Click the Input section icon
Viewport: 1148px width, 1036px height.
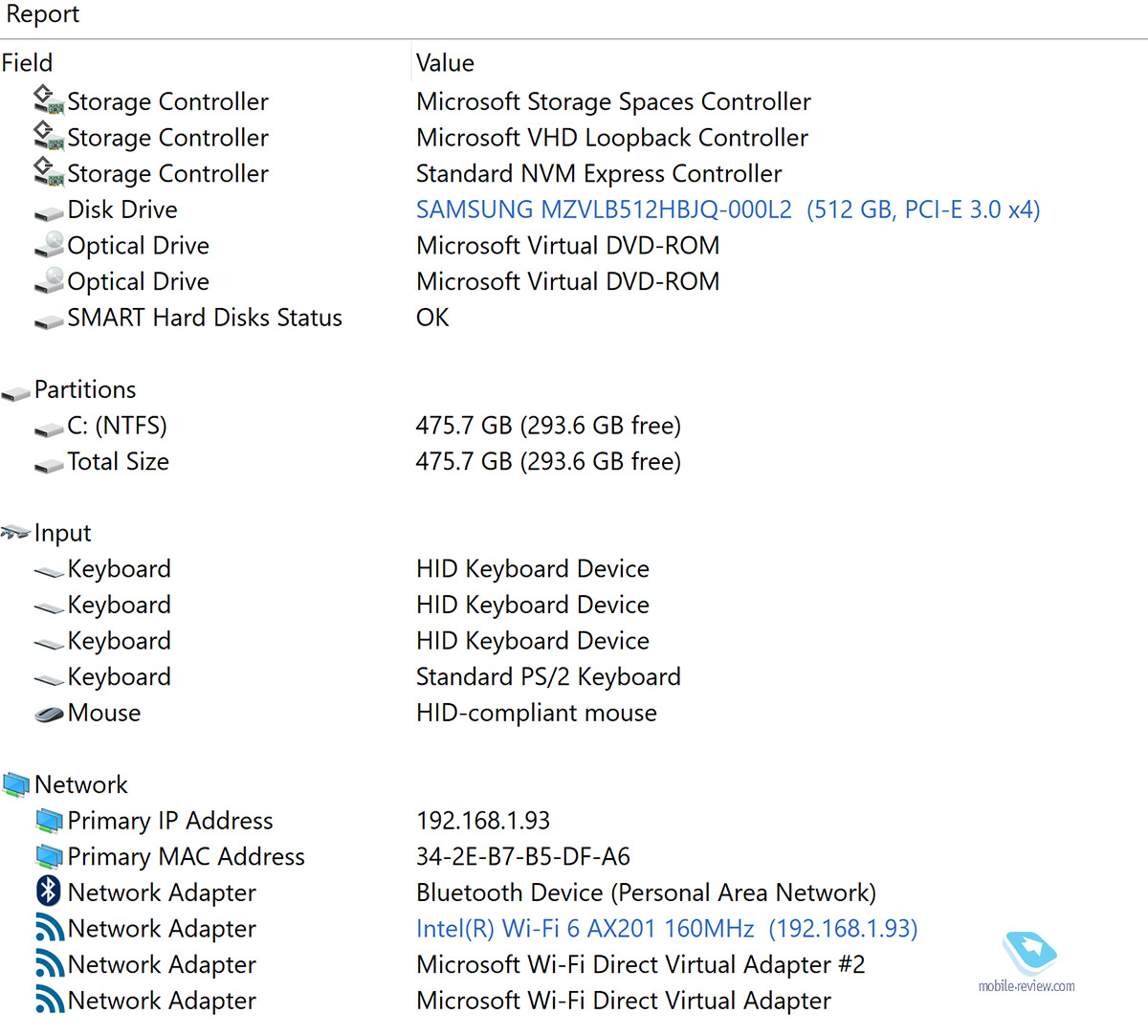[x=16, y=532]
